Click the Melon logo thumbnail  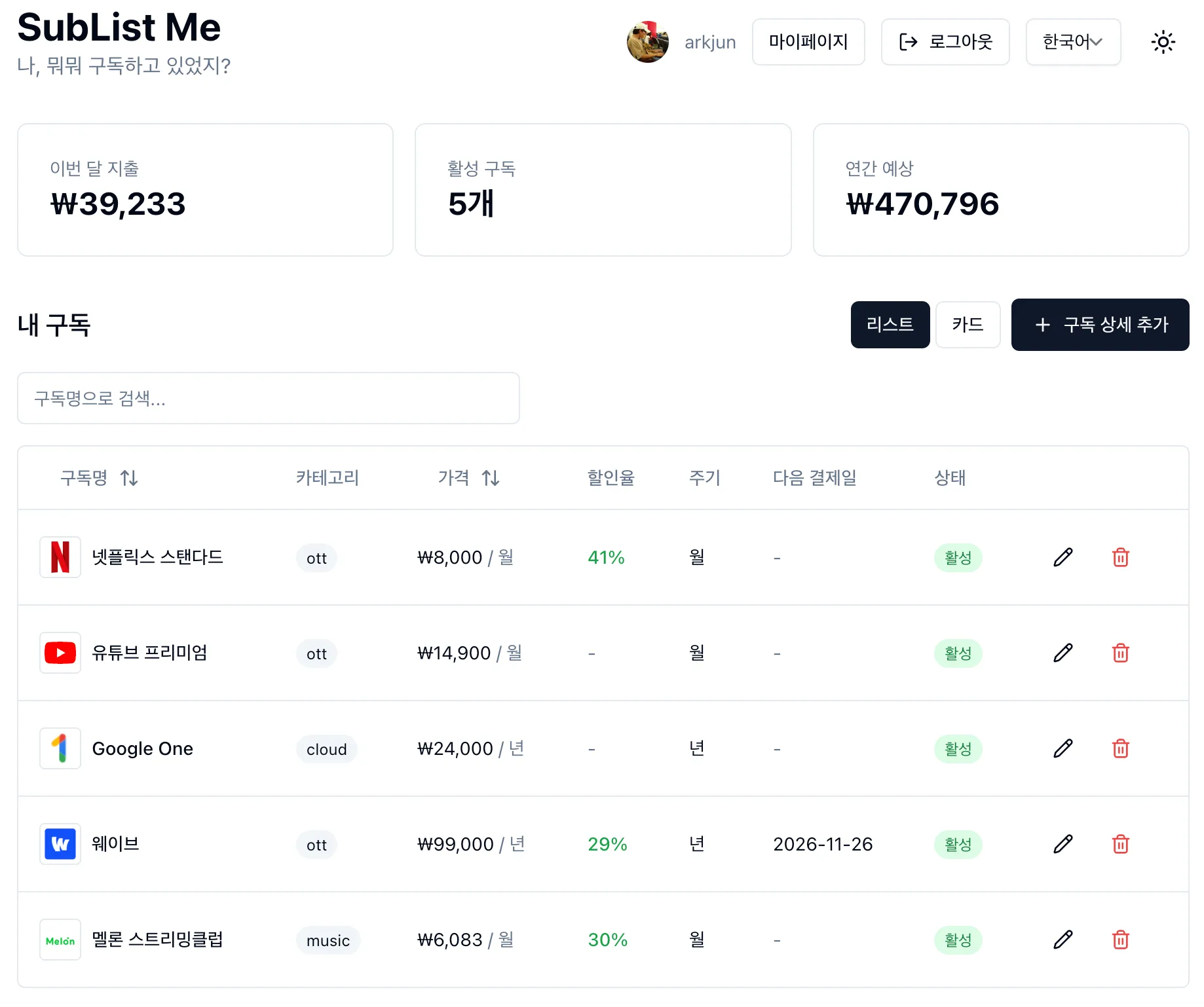pos(60,940)
